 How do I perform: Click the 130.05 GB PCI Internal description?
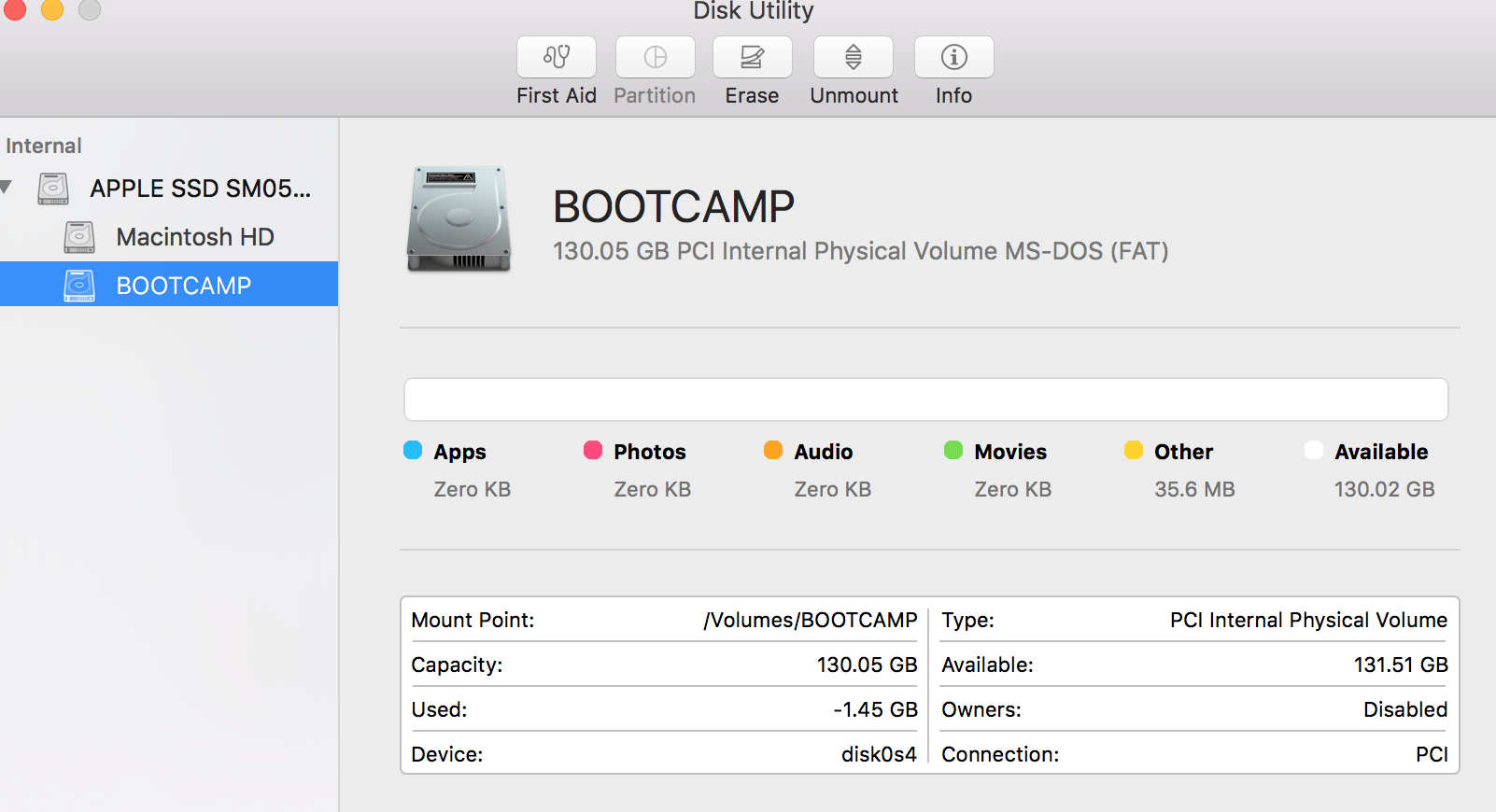click(x=860, y=251)
